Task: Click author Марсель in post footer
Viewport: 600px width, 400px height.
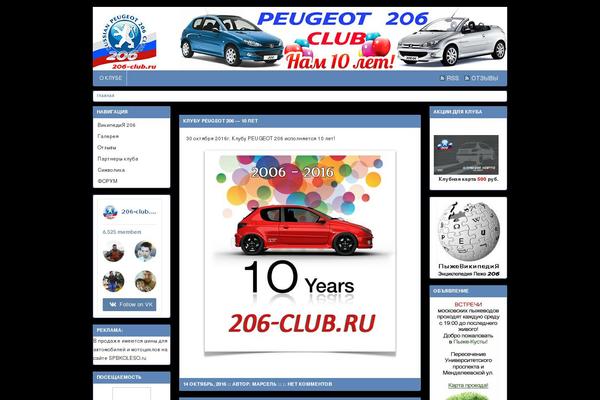Action: [264, 384]
